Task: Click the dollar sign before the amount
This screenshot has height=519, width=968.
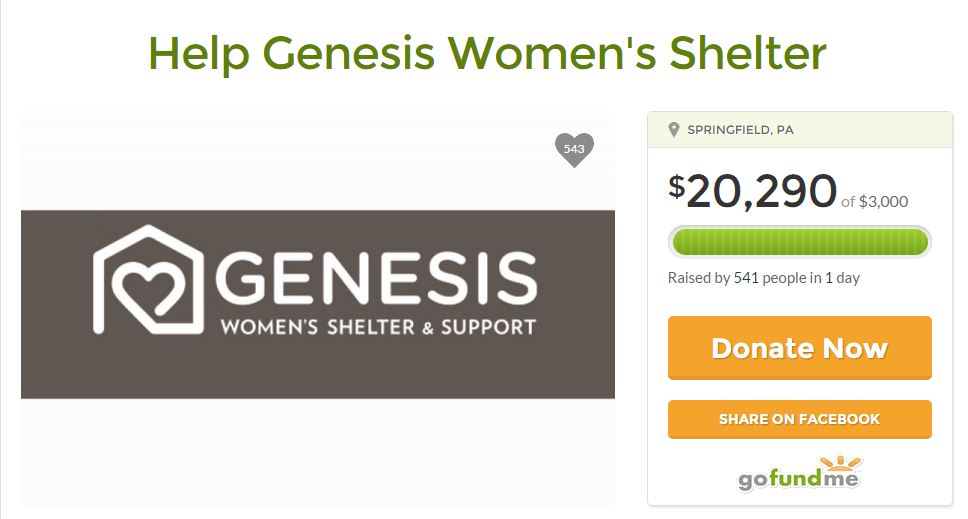Action: tap(677, 185)
